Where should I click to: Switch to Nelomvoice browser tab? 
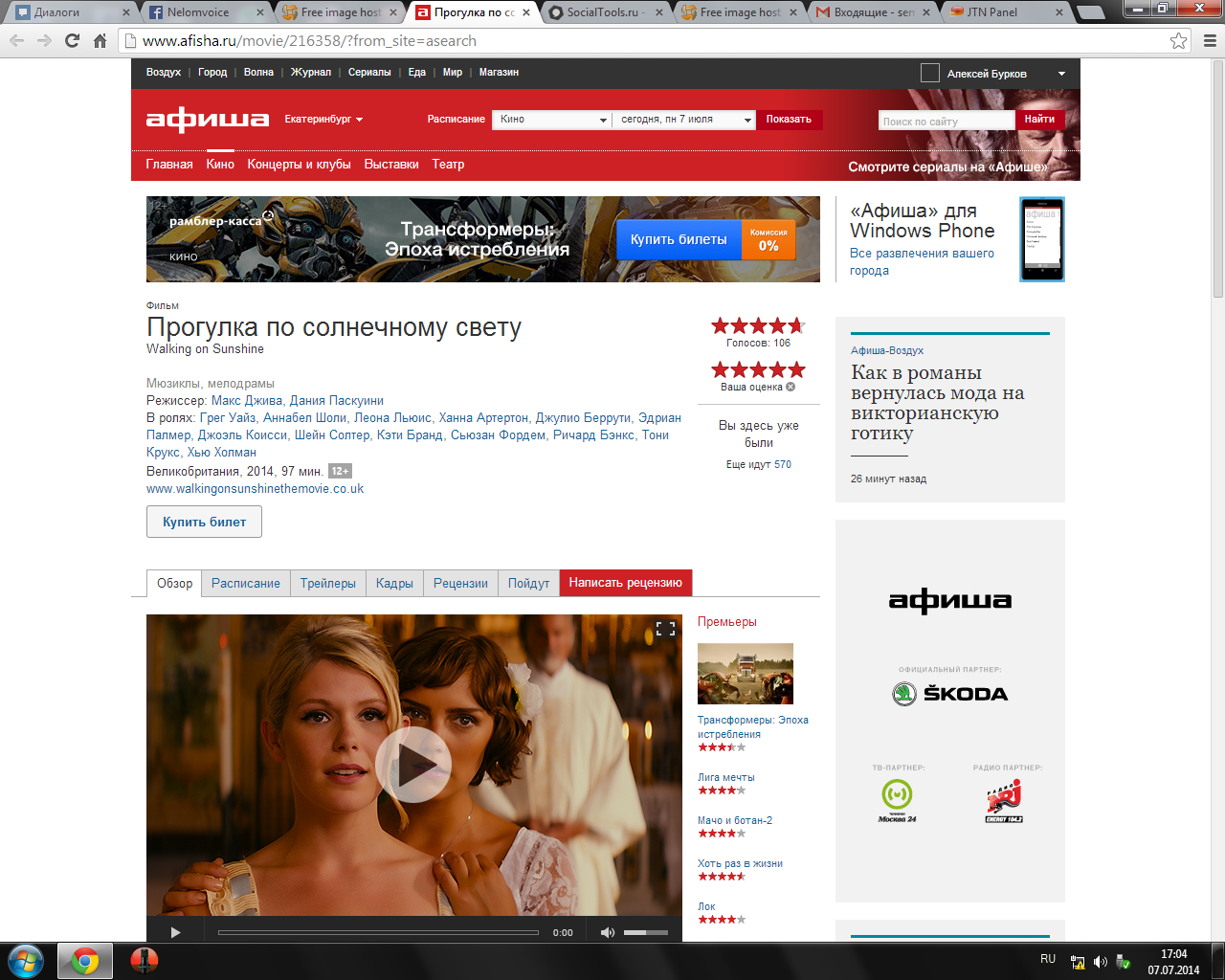(x=206, y=12)
